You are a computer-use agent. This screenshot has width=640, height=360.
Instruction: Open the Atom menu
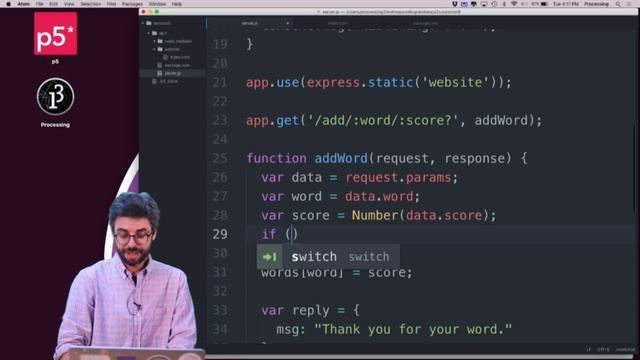pyautogui.click(x=24, y=4)
